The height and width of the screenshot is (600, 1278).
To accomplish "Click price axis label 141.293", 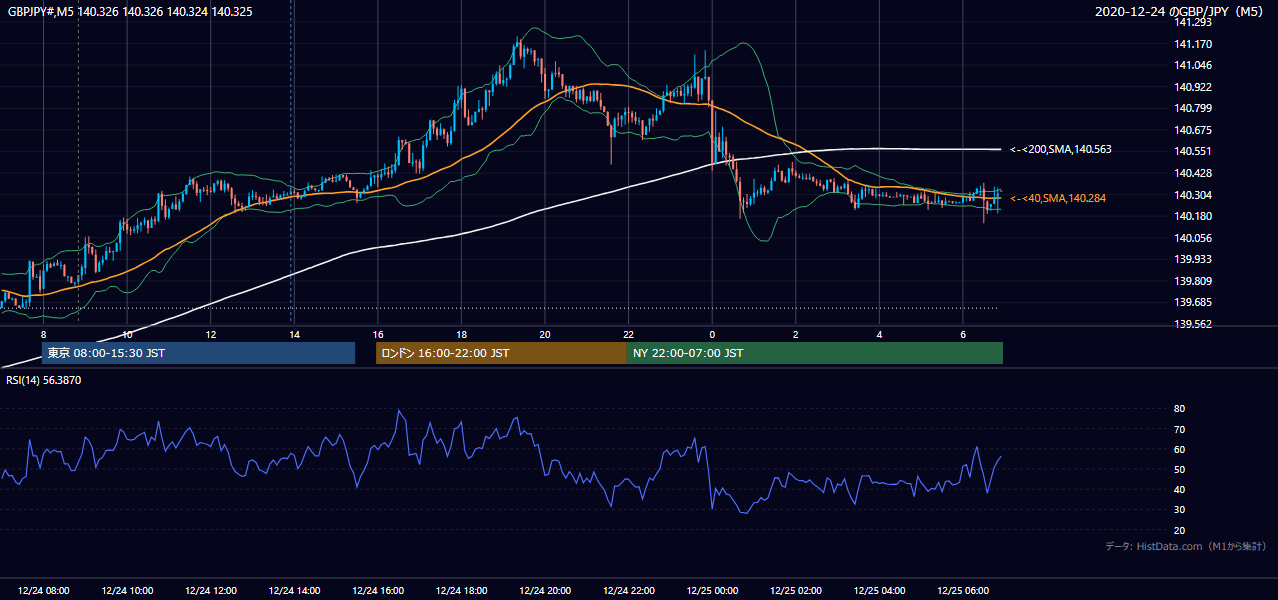I will (x=1193, y=22).
